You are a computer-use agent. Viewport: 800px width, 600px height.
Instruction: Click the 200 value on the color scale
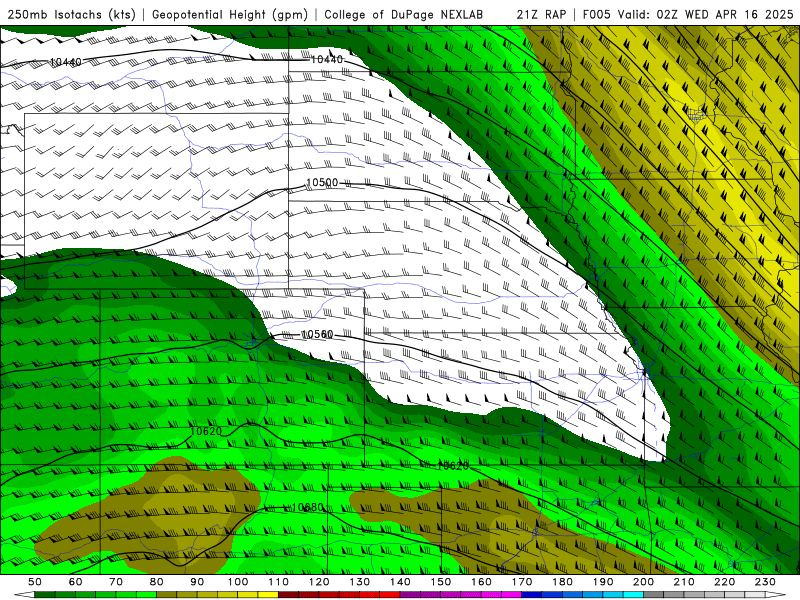pyautogui.click(x=643, y=582)
